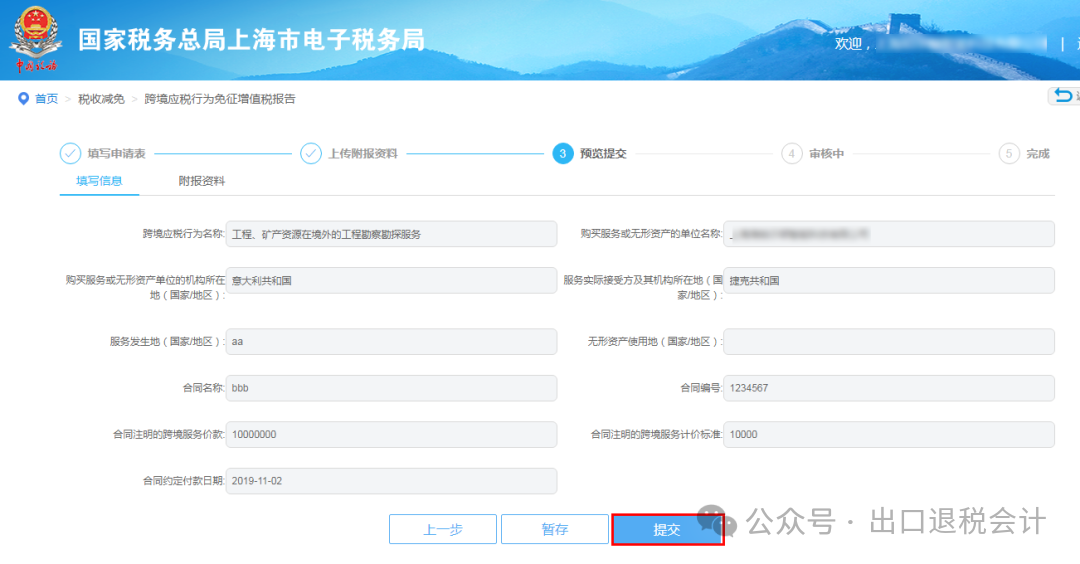
Task: Click the 跨境应税行为名称 field
Action: click(391, 234)
